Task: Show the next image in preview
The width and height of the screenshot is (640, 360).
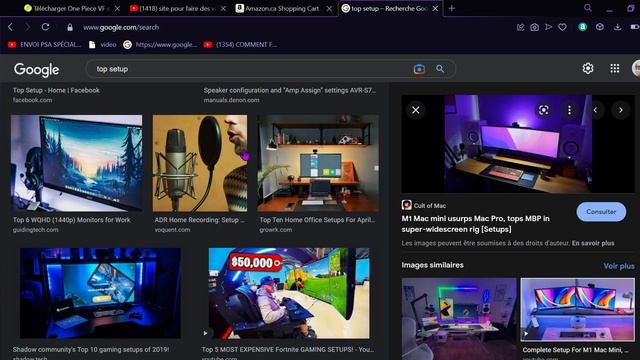Action: [621, 110]
